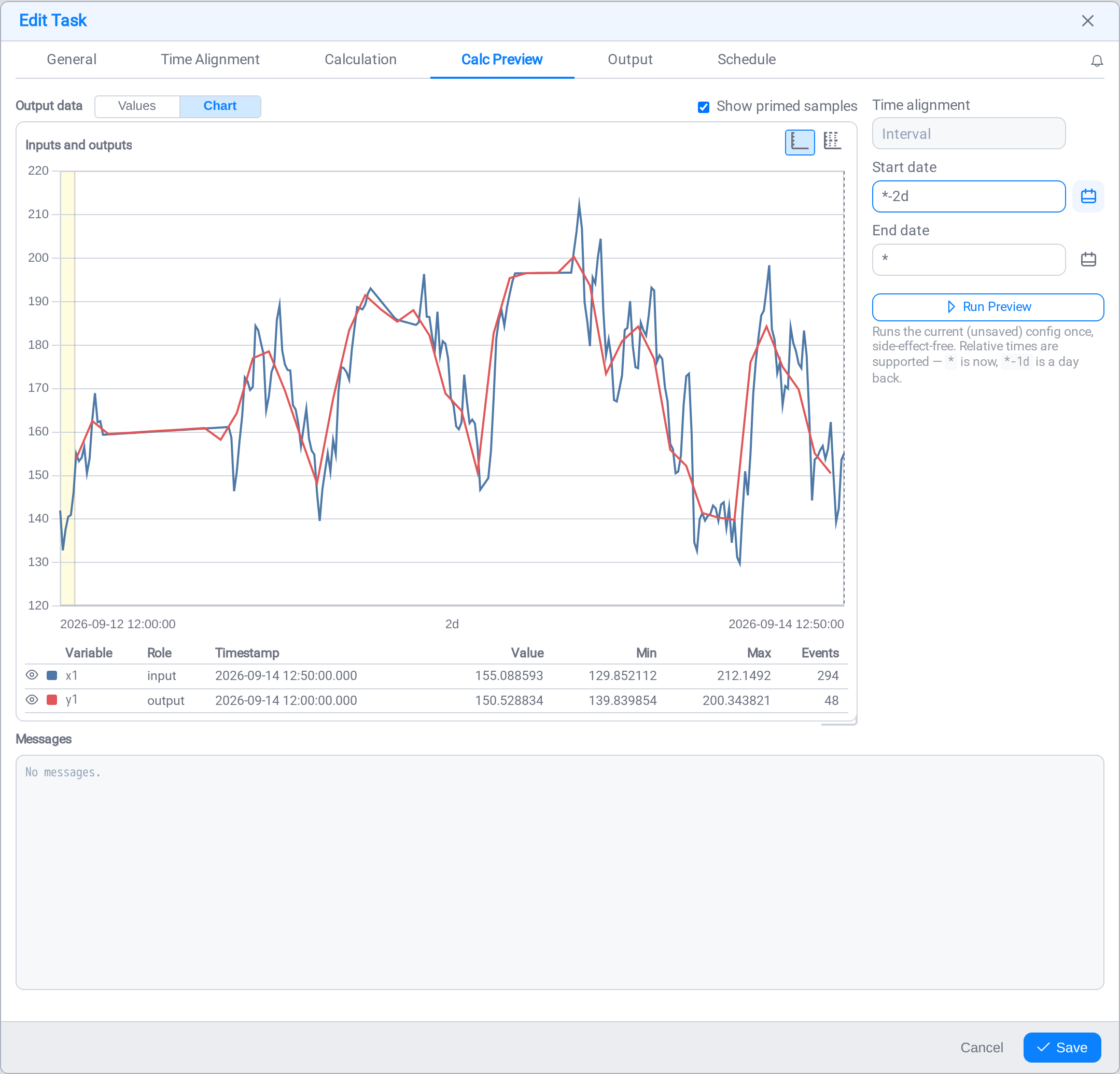The width and height of the screenshot is (1120, 1074).
Task: Click y1 red color swatch
Action: point(51,700)
